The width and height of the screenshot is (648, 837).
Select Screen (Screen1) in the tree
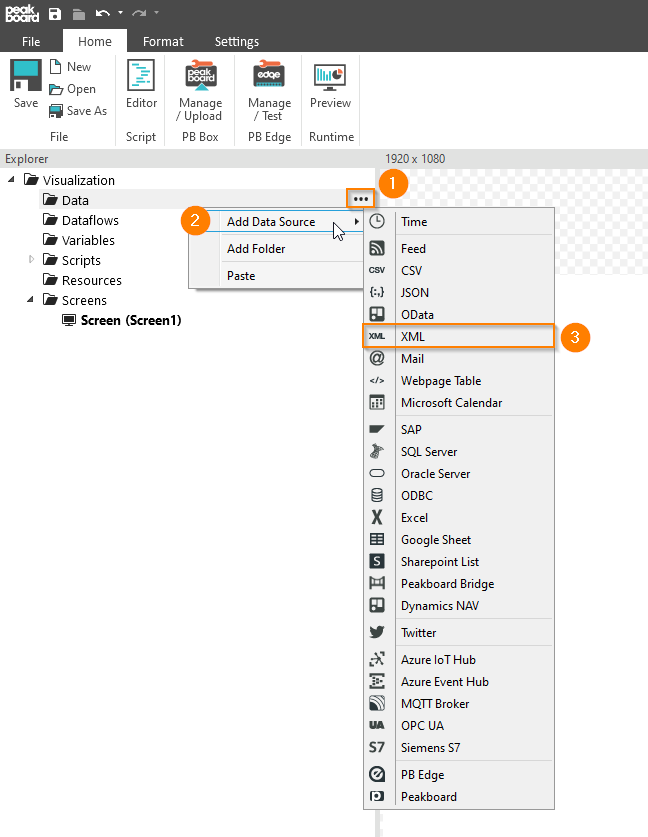[122, 320]
